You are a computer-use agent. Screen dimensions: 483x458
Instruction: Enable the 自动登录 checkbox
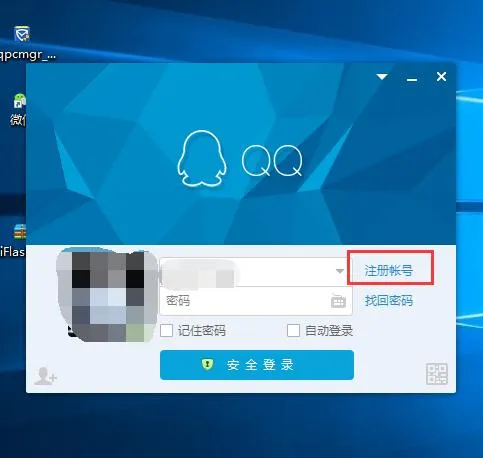[x=293, y=331]
